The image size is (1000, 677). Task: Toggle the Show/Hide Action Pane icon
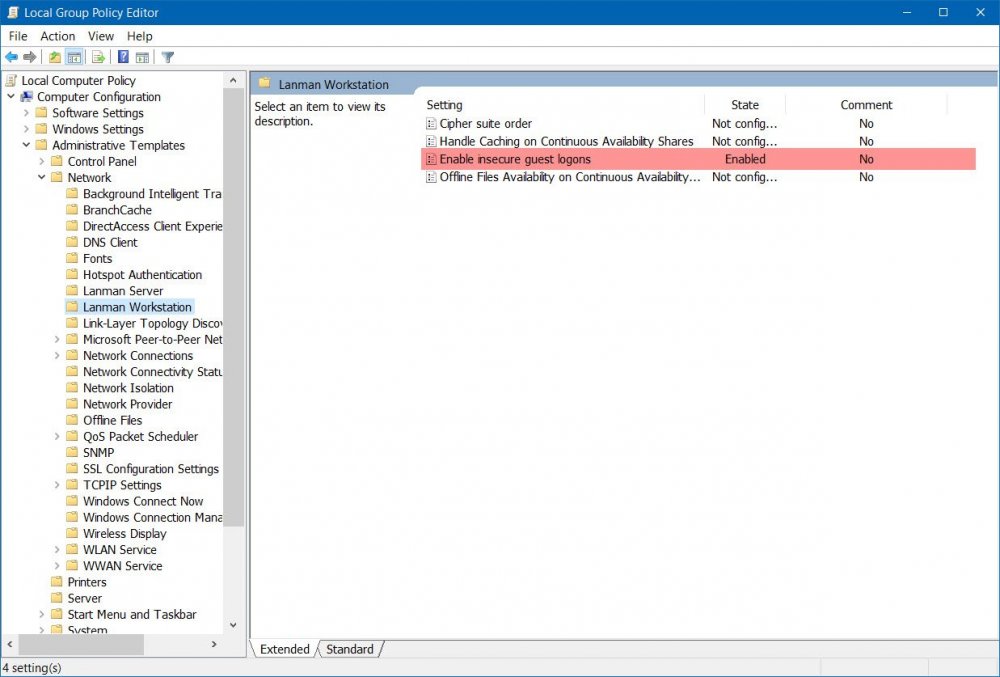(142, 57)
